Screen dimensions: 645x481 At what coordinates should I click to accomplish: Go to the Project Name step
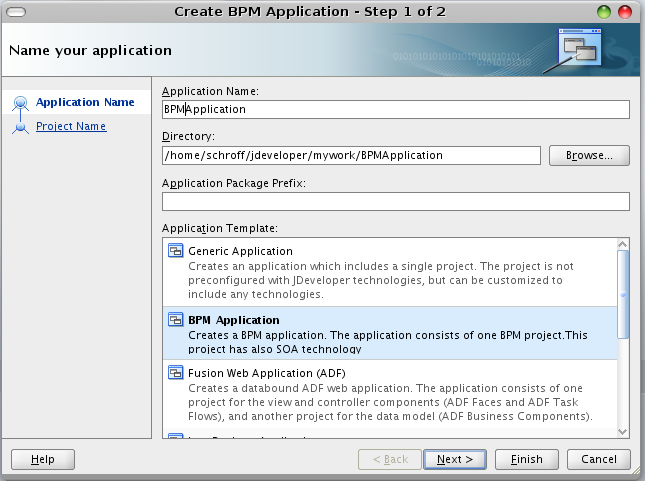71,126
